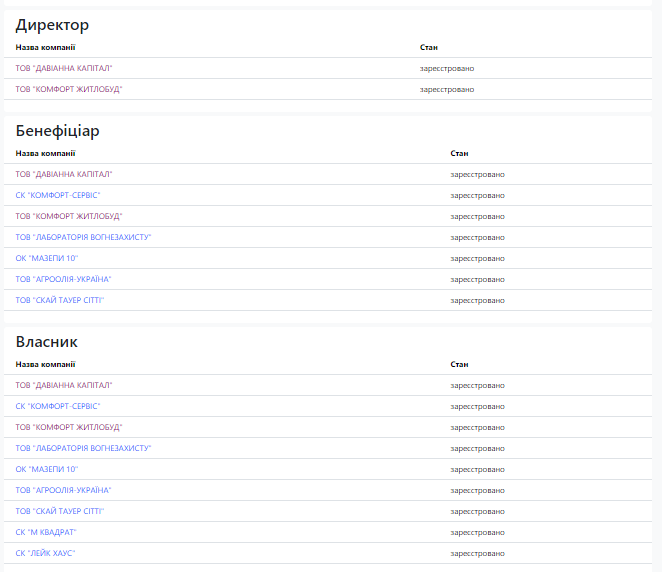This screenshot has width=662, height=572.
Task: Open ТОВ "КОМФОРТ ЖИТЛОБУД" in Власник list
Action: coord(69,427)
